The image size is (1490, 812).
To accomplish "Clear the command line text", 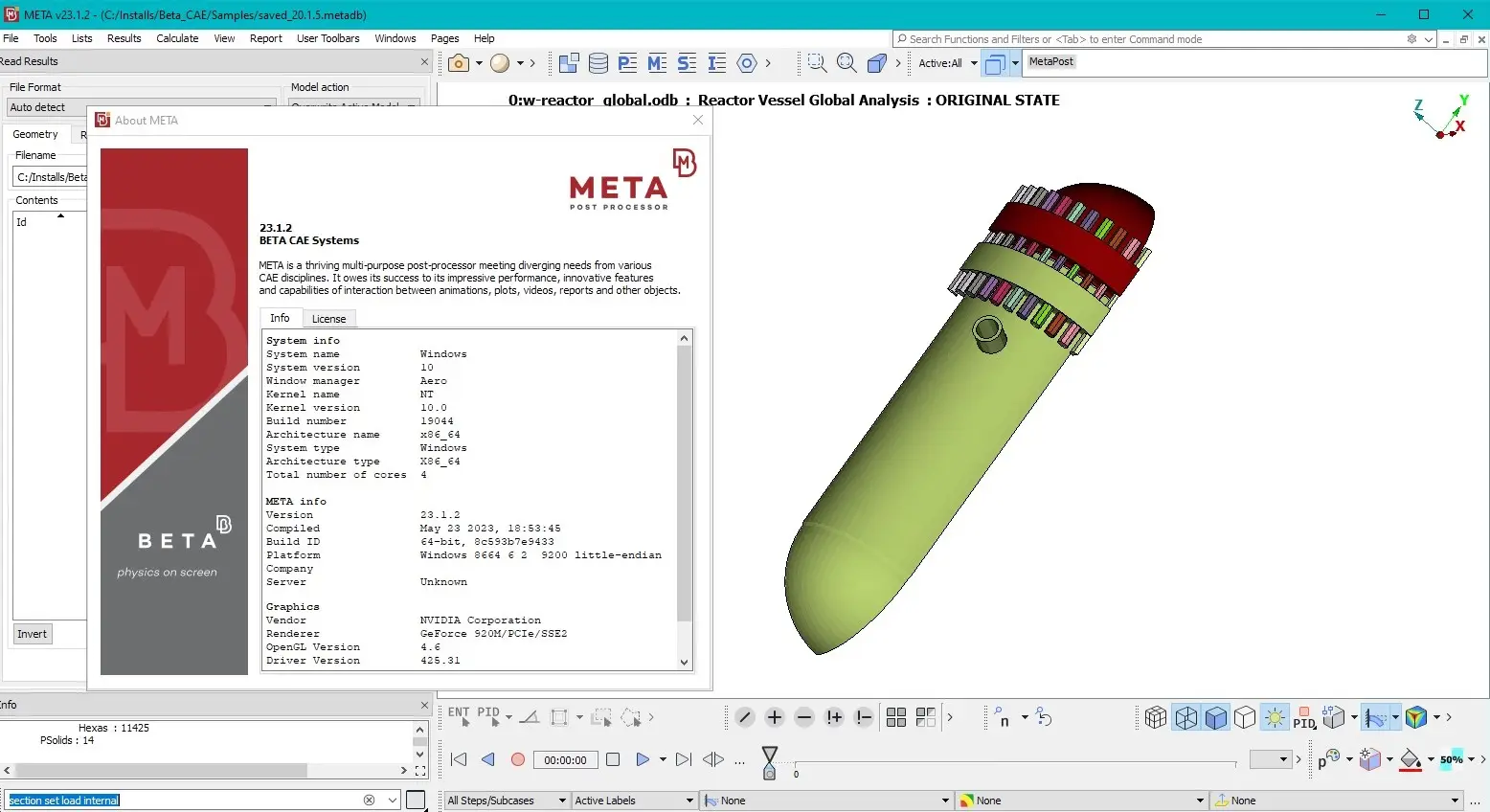I will pyautogui.click(x=369, y=801).
